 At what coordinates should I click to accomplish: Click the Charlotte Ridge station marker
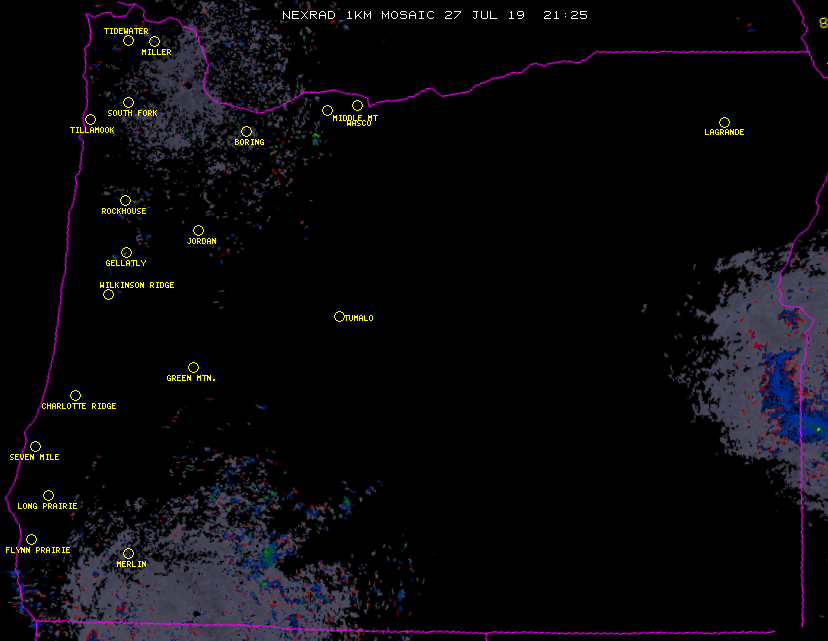pyautogui.click(x=75, y=396)
